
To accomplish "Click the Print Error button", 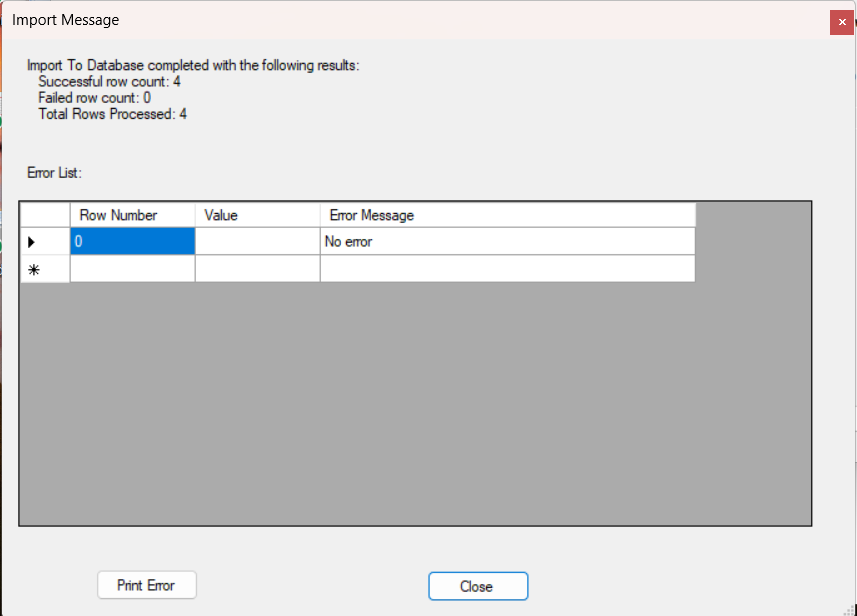I will click(x=146, y=585).
